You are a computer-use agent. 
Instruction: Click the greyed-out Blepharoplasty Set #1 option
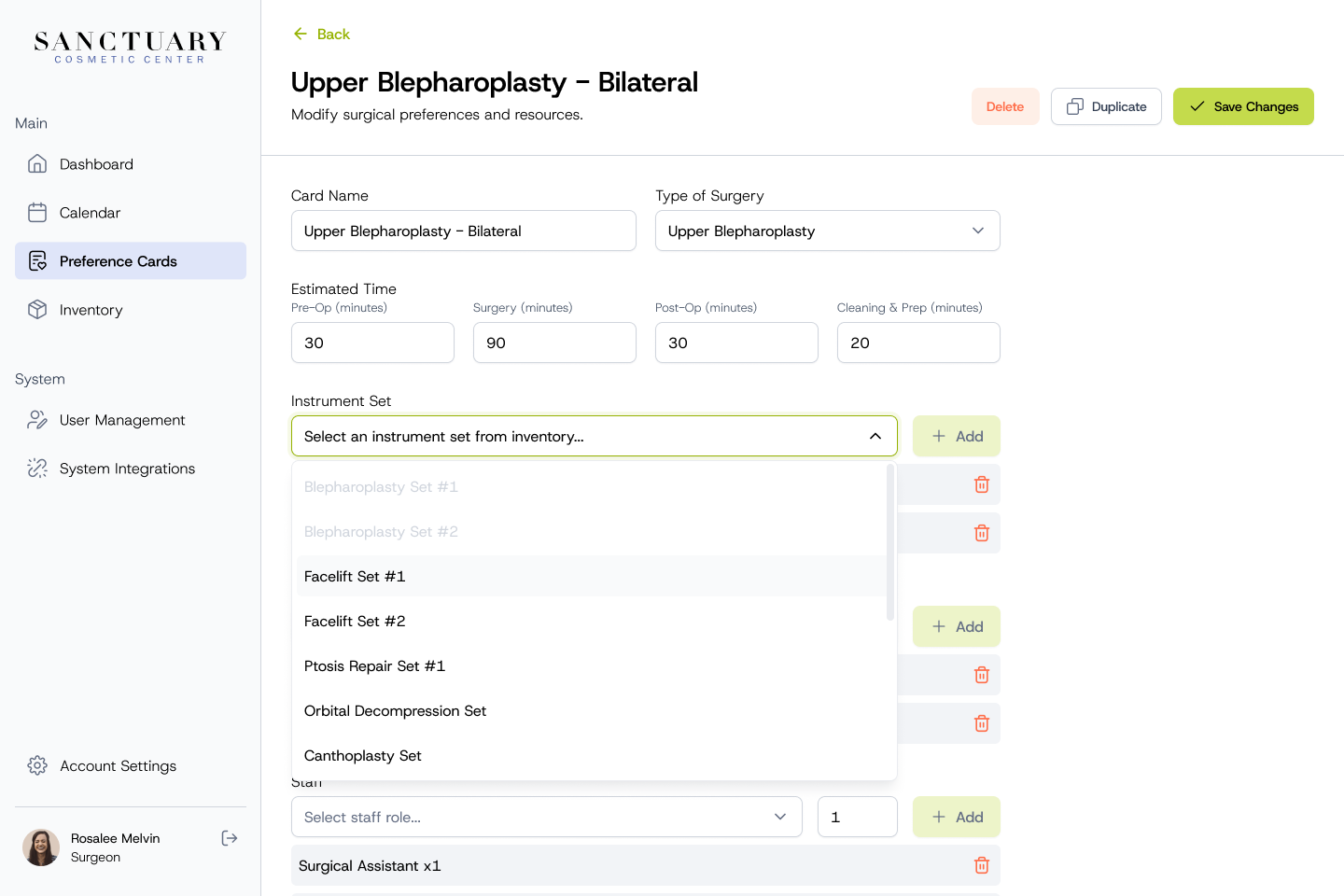pyautogui.click(x=592, y=487)
